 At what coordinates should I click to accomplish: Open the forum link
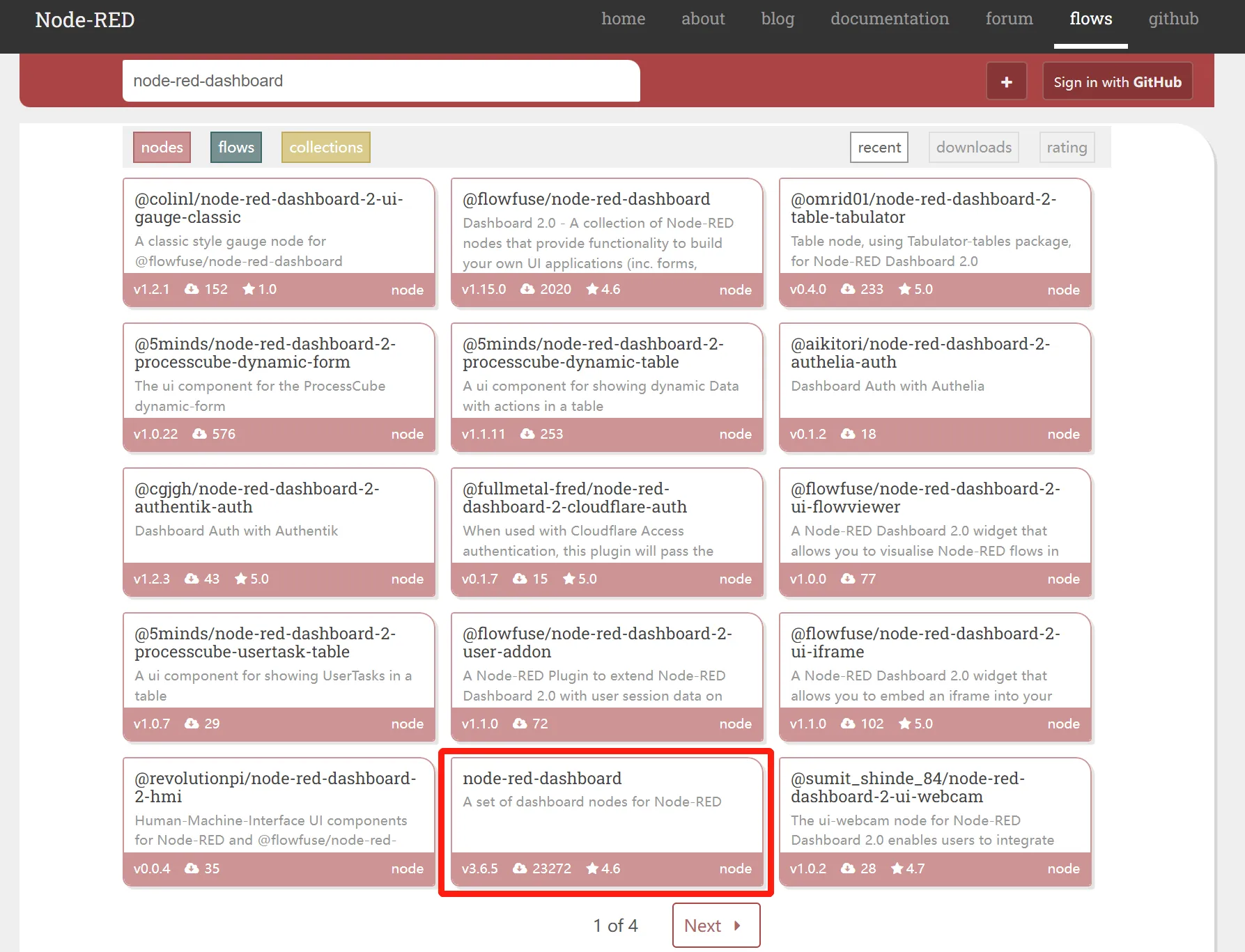coord(1009,19)
